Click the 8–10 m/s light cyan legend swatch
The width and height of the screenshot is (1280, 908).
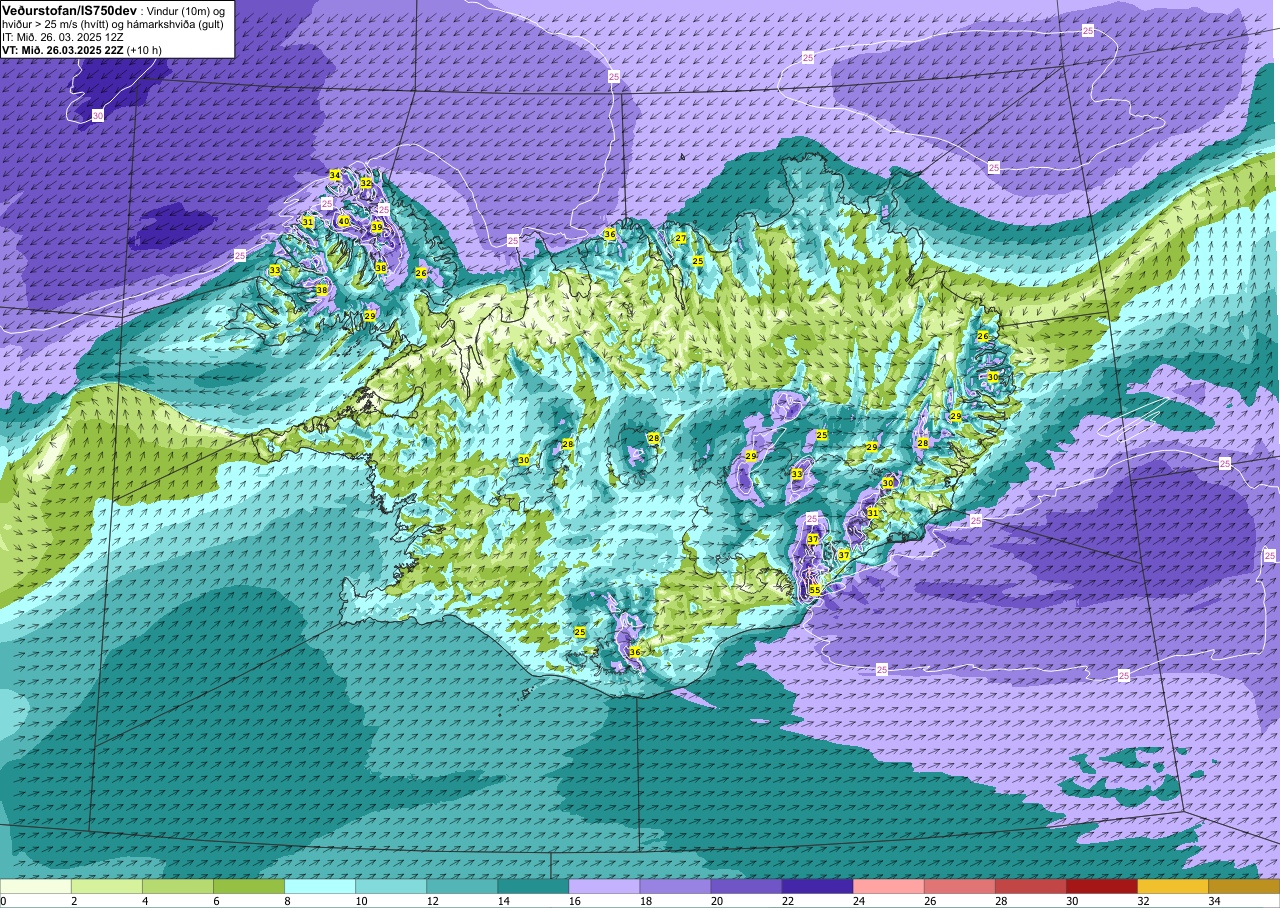(320, 886)
